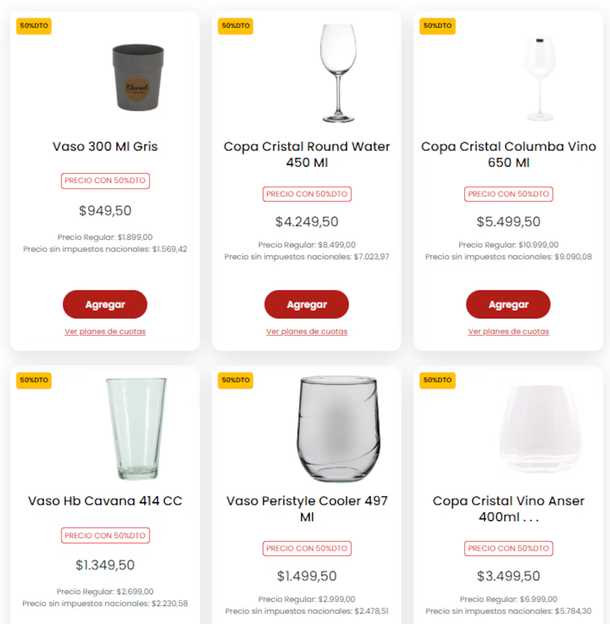Click the Vaso Peristyle Cooler 497 Ml title
The image size is (610, 624).
tap(306, 509)
